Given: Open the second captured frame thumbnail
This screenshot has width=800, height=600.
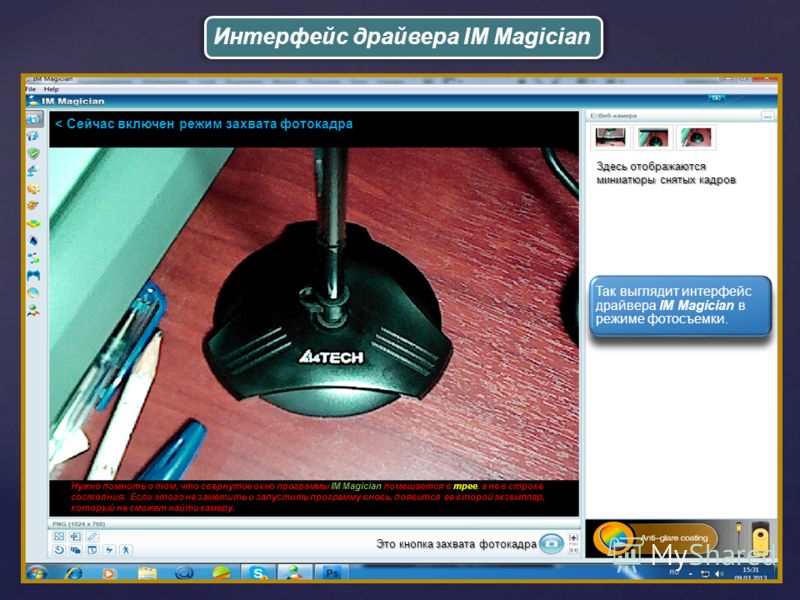Looking at the screenshot, I should tap(653, 137).
